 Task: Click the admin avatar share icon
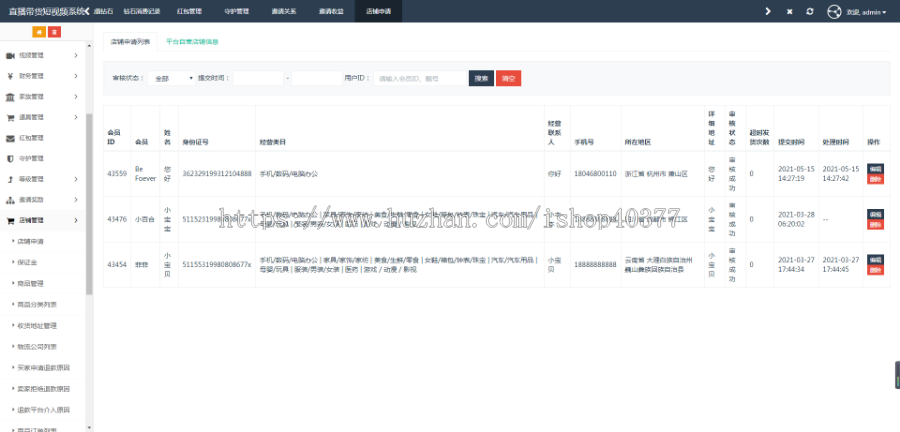click(x=834, y=11)
